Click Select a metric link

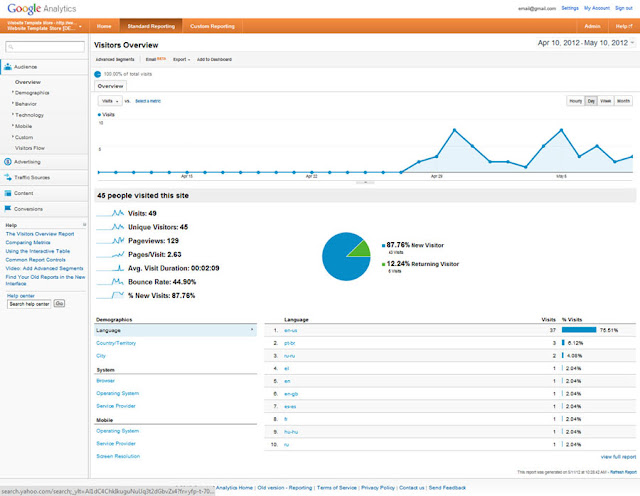[x=148, y=101]
